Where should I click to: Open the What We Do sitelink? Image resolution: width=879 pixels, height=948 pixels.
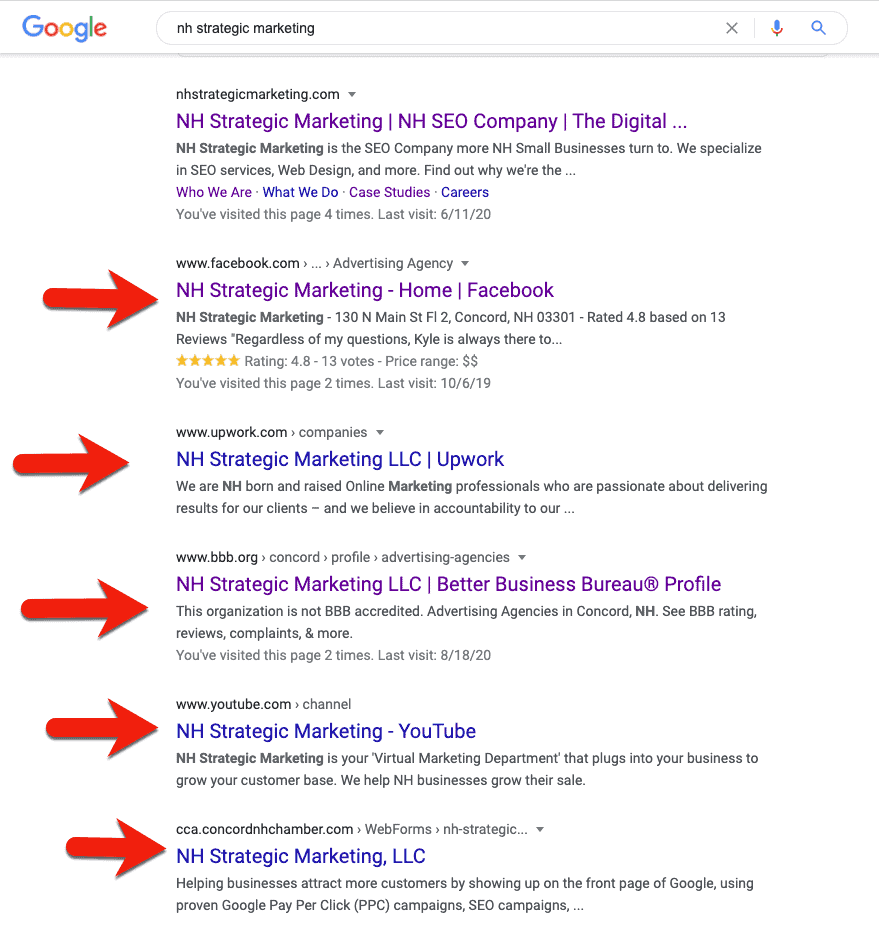pyautogui.click(x=300, y=192)
